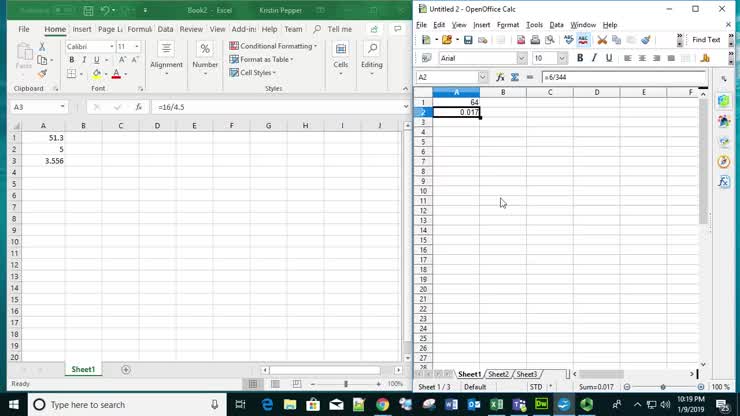Screen dimensions: 740x416
Task: Expand Conditional Formatting dropdown in Excel
Action: point(316,46)
